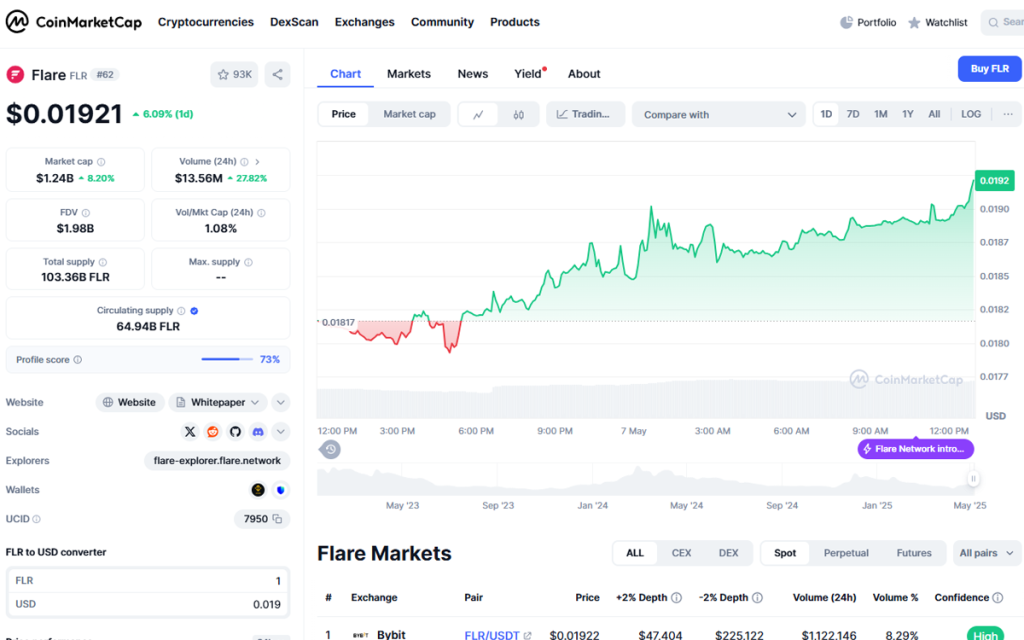Open the Watchlist star icon
Image resolution: width=1024 pixels, height=640 pixels.
pos(914,22)
